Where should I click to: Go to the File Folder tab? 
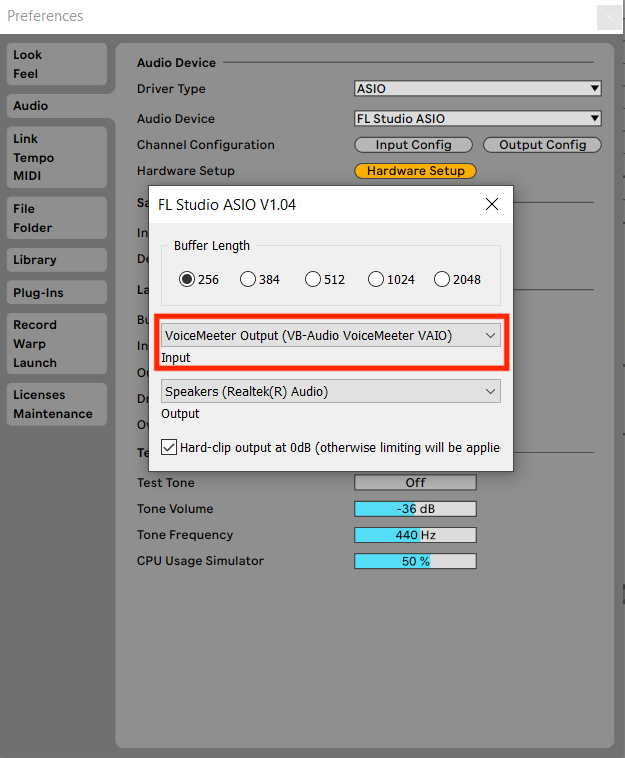pyautogui.click(x=56, y=218)
